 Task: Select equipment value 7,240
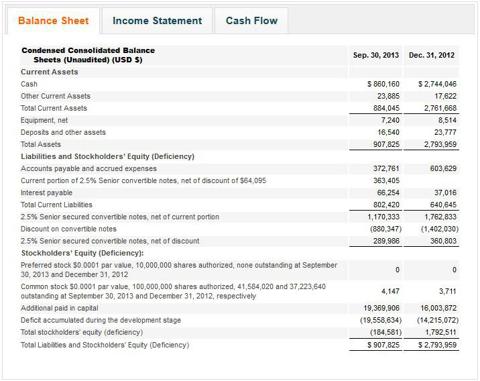pyautogui.click(x=390, y=120)
